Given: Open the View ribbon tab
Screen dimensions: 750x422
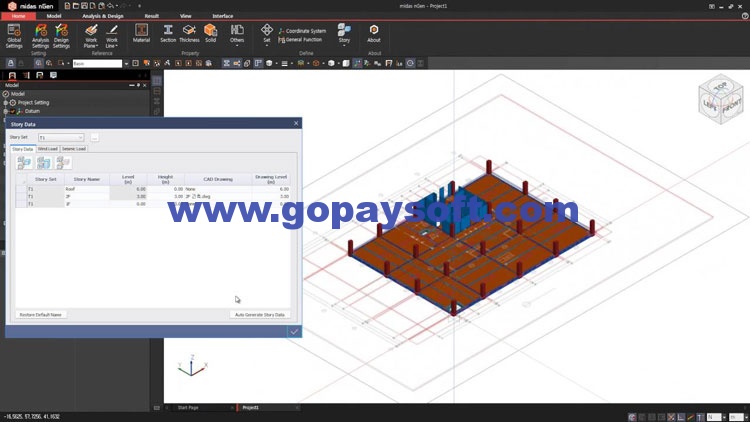Looking at the screenshot, I should (x=186, y=16).
